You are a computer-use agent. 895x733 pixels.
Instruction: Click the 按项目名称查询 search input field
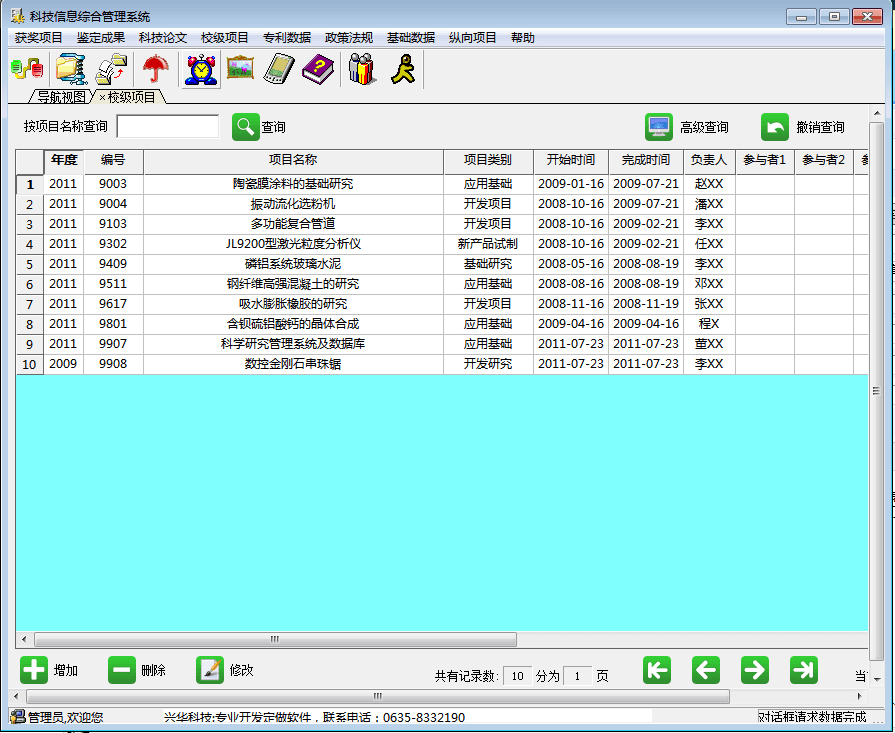pyautogui.click(x=168, y=127)
